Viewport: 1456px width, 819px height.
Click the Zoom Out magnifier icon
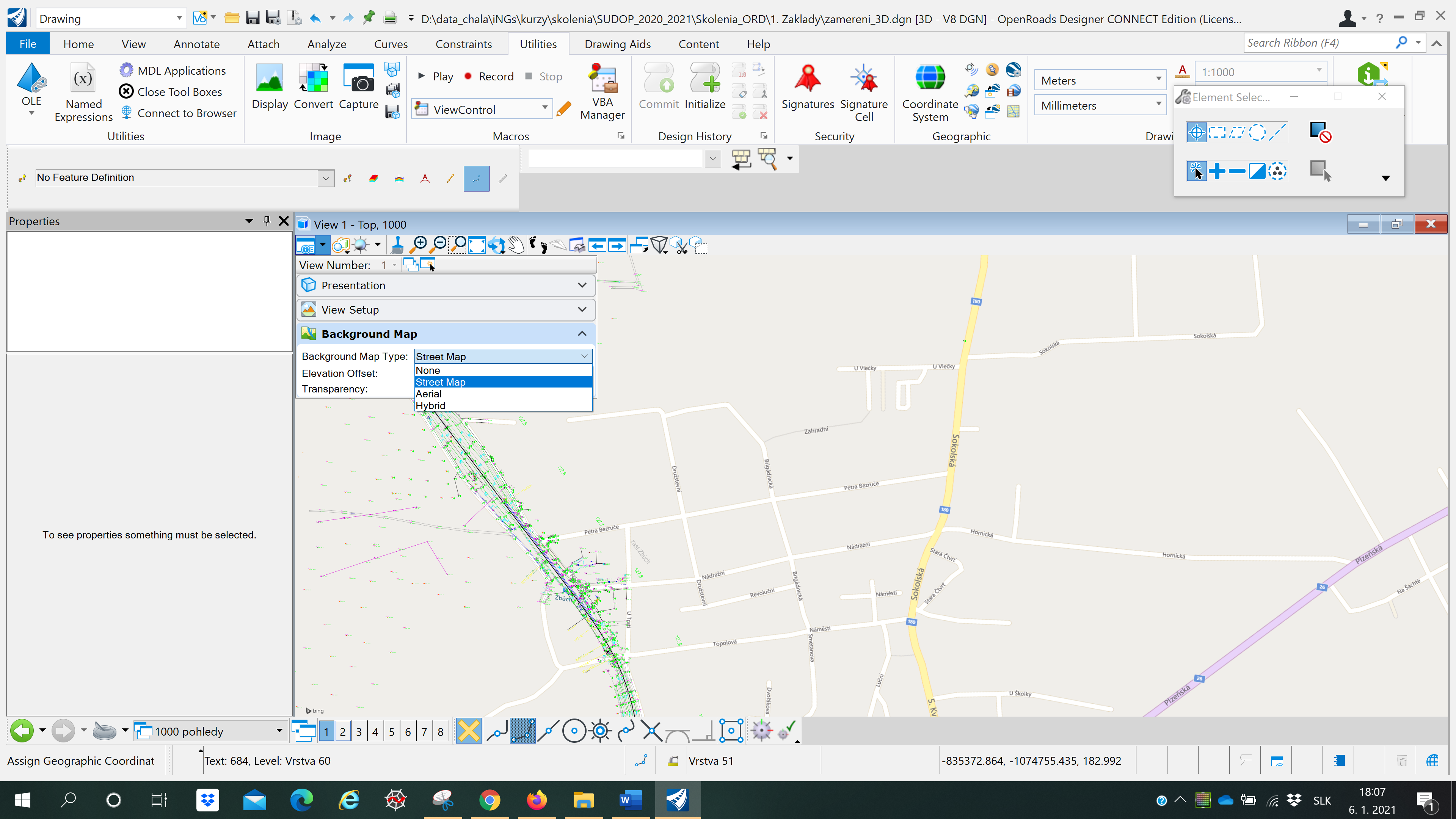pos(438,245)
